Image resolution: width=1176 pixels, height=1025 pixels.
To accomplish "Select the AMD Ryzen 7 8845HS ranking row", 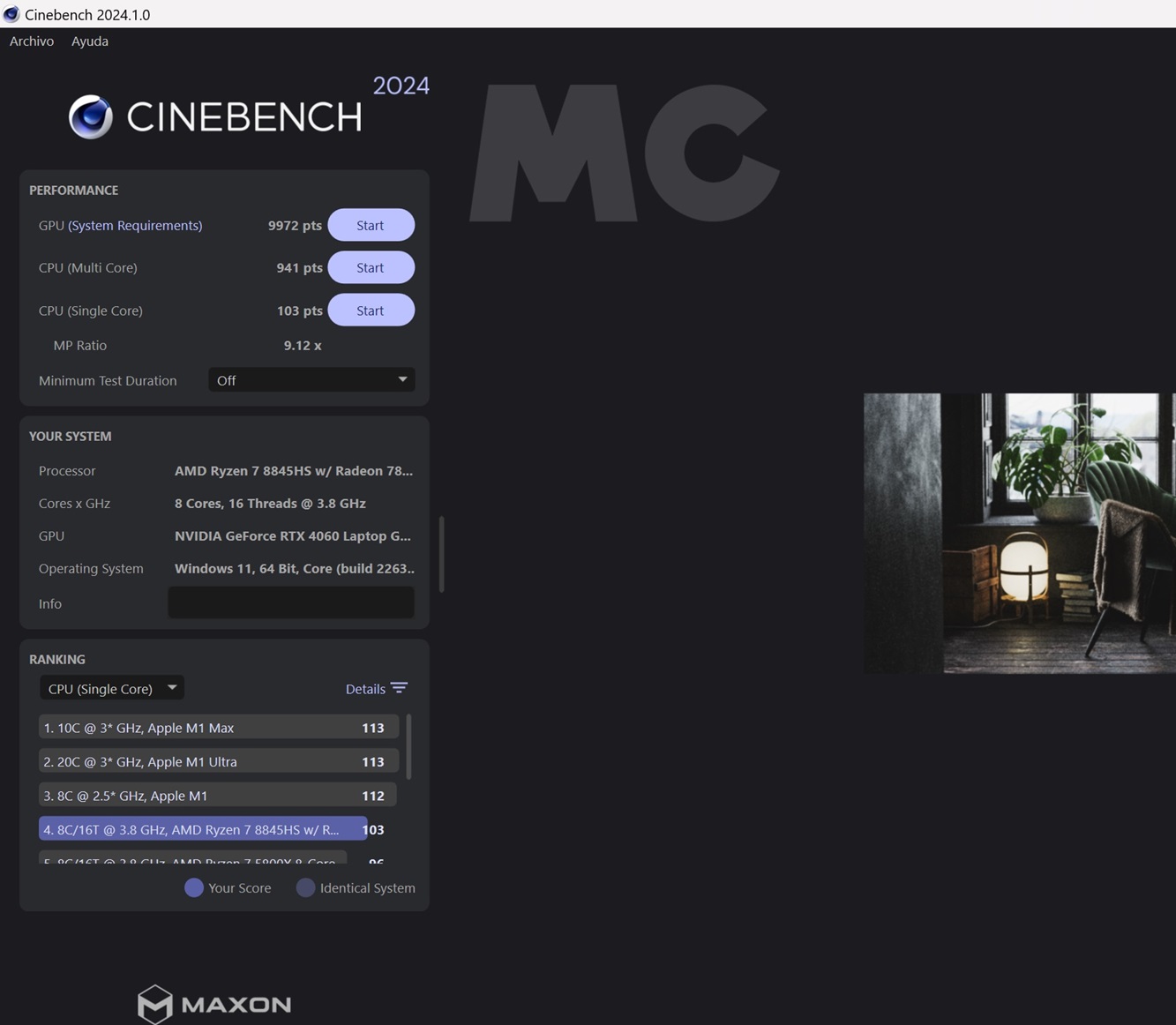I will point(203,829).
